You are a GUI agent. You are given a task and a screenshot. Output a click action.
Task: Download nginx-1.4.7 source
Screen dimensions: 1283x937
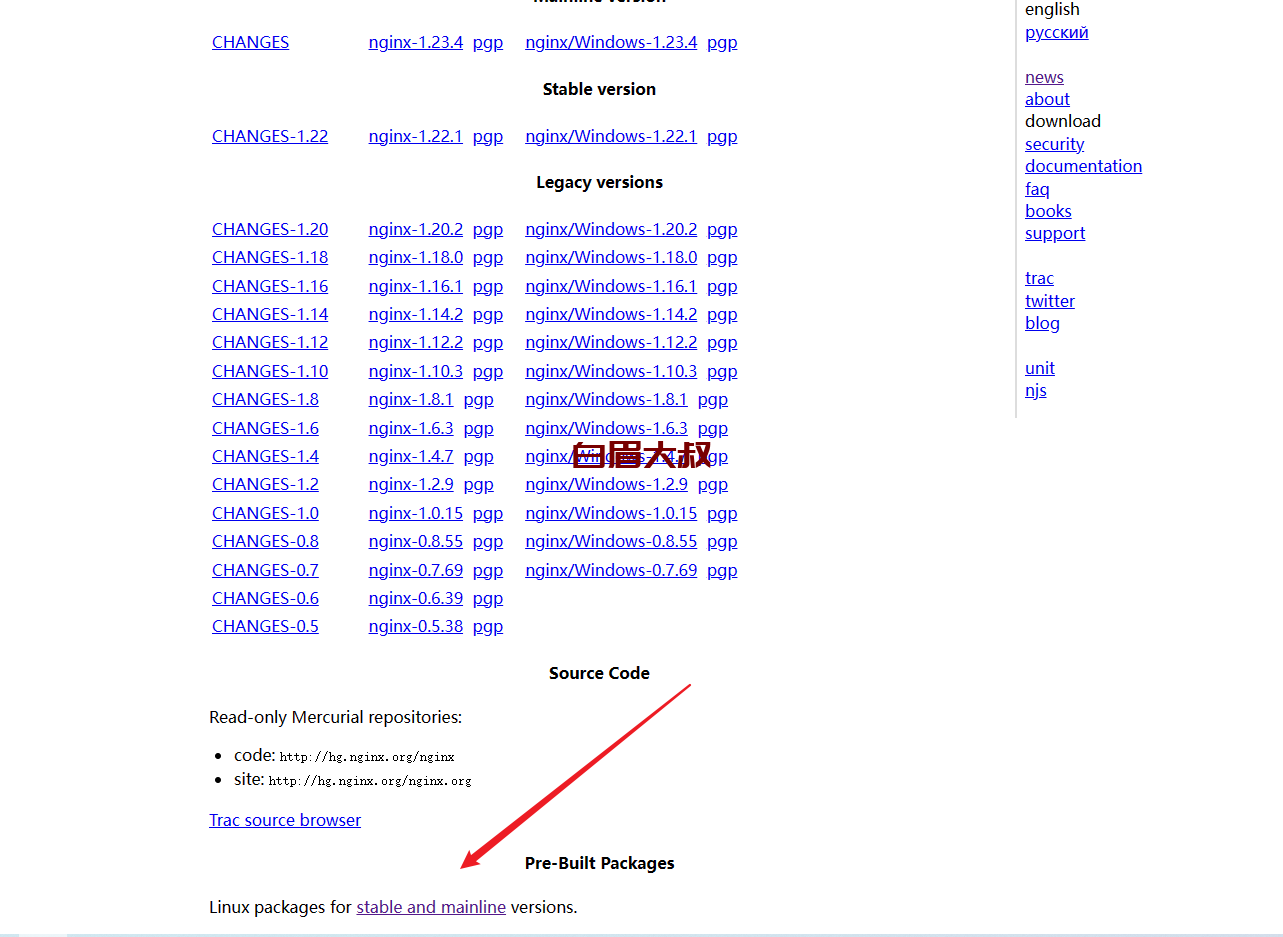[x=411, y=456]
